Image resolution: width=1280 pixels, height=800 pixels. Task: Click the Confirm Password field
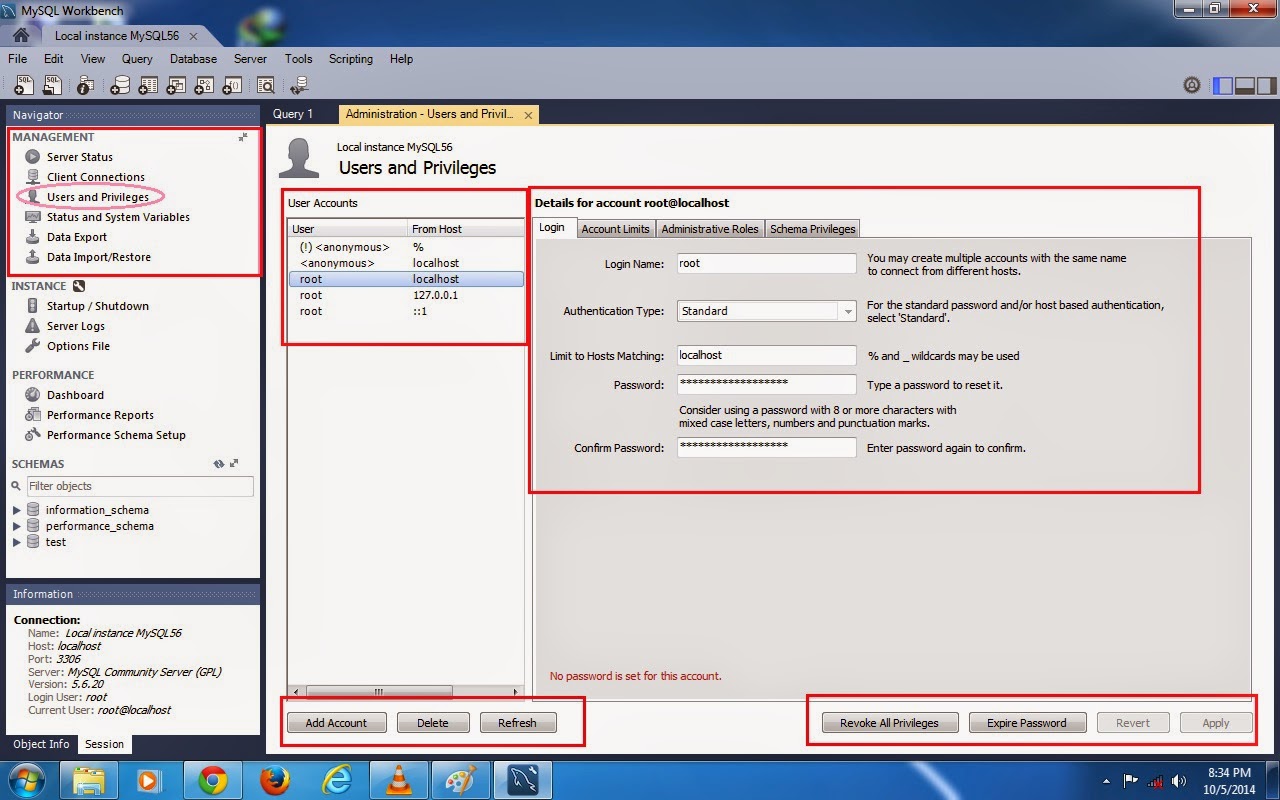766,448
